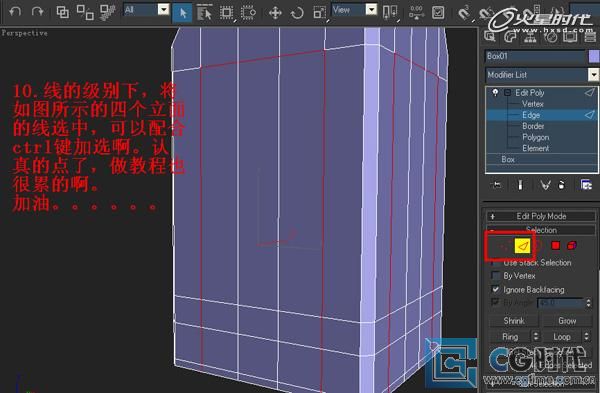This screenshot has width=600, height=393.
Task: Open the Motion command panel tab
Action: tap(550, 36)
